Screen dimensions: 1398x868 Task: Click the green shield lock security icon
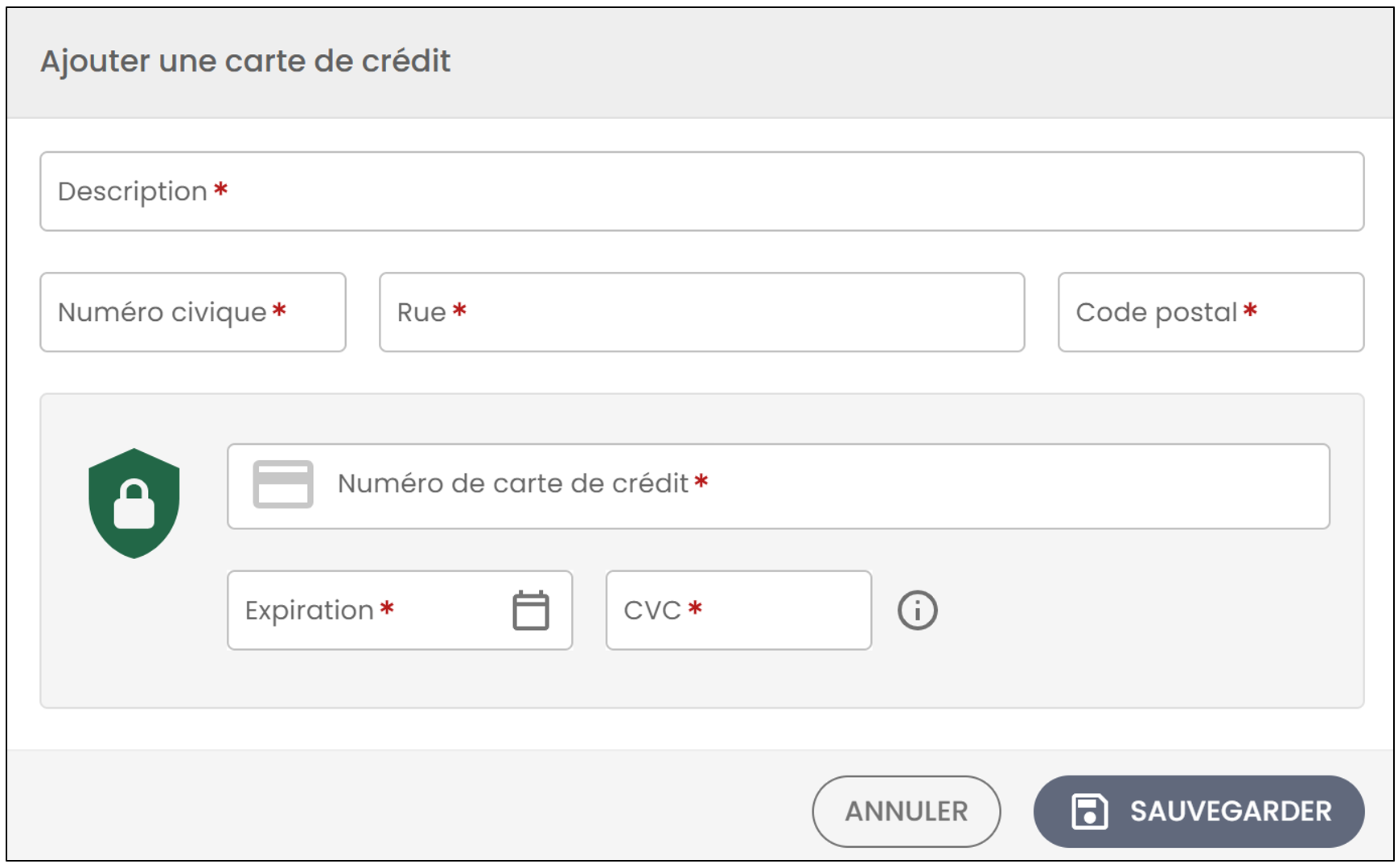click(x=134, y=504)
